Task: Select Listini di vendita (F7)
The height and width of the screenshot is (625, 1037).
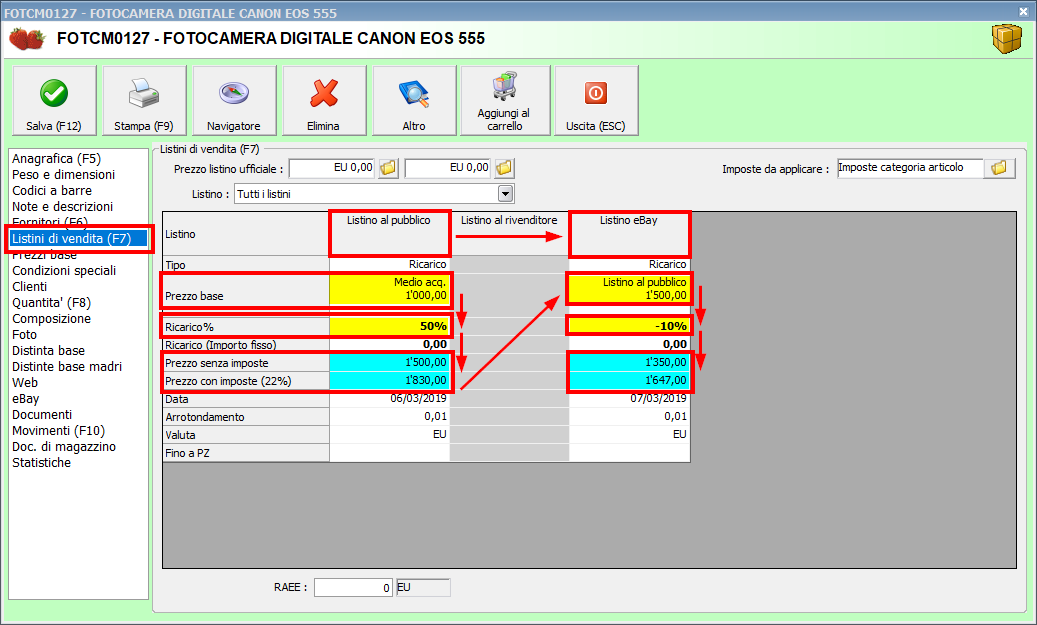Action: pos(79,239)
